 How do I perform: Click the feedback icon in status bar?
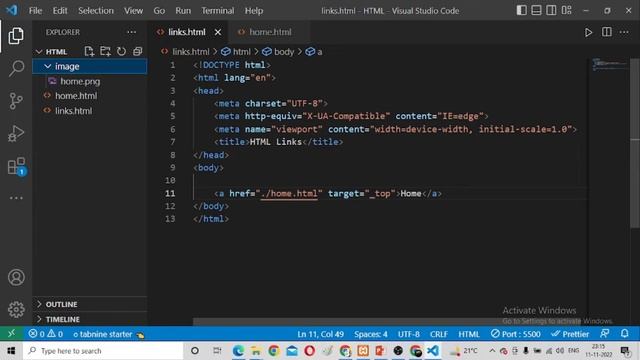pos(604,333)
